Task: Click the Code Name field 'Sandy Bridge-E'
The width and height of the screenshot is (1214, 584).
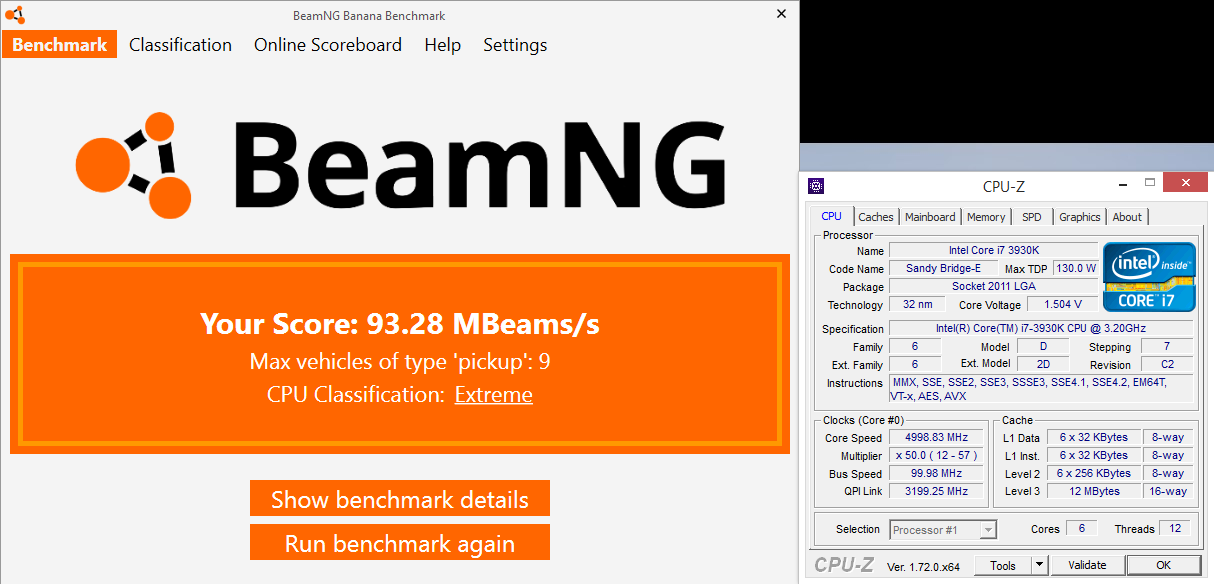Action: point(943,268)
